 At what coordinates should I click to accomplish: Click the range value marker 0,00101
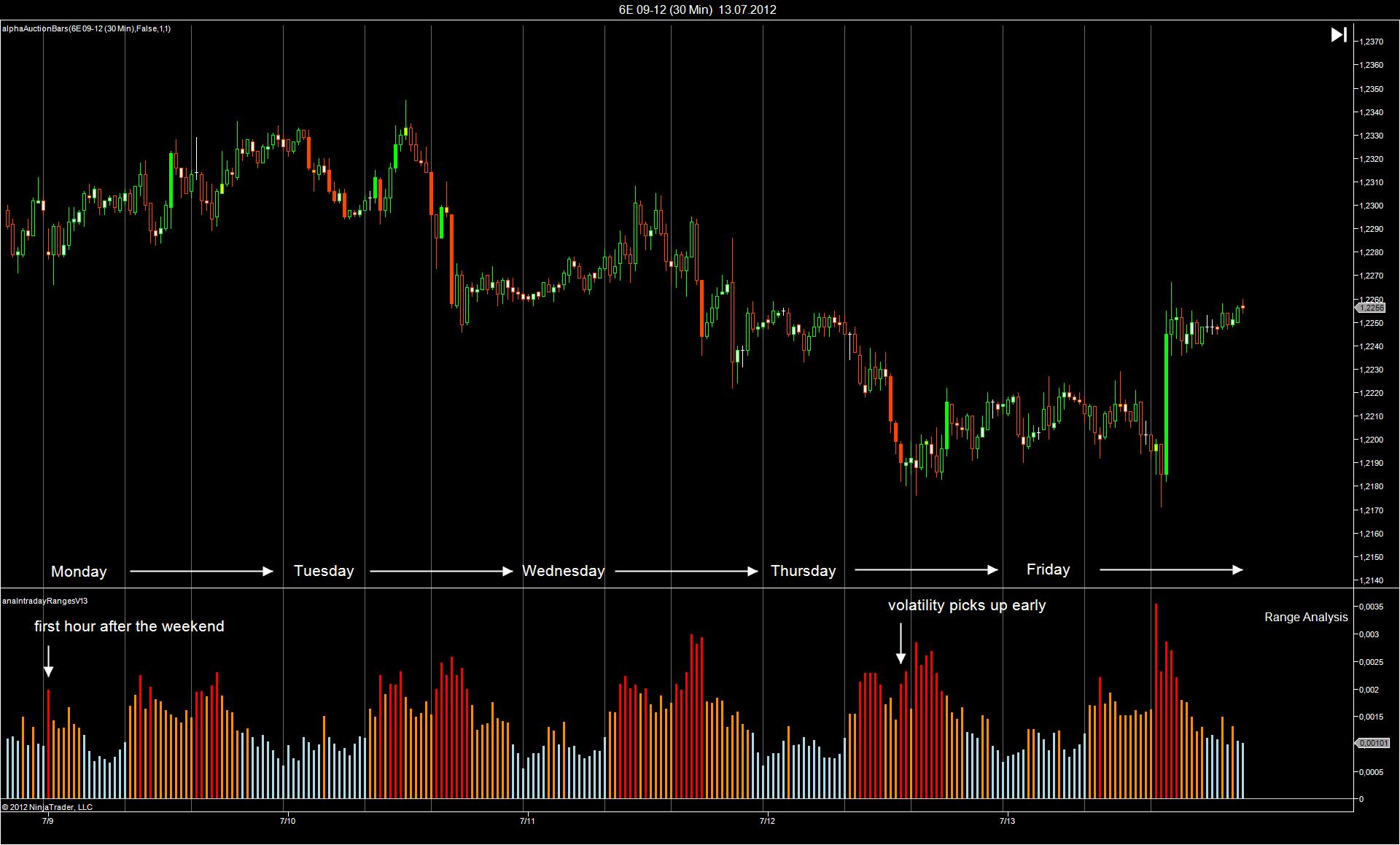pyautogui.click(x=1372, y=743)
